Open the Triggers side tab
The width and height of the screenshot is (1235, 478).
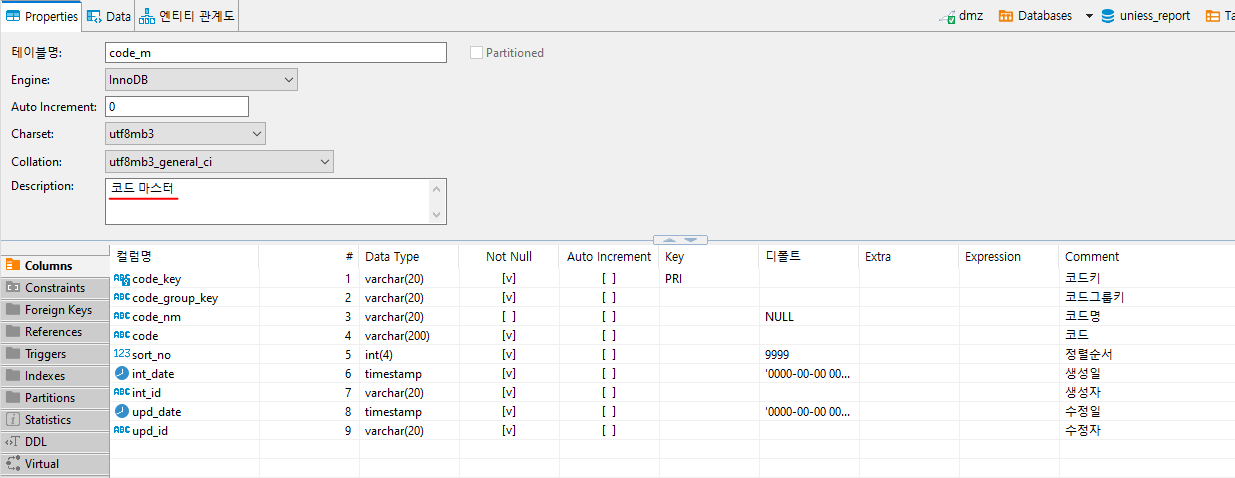coord(54,354)
